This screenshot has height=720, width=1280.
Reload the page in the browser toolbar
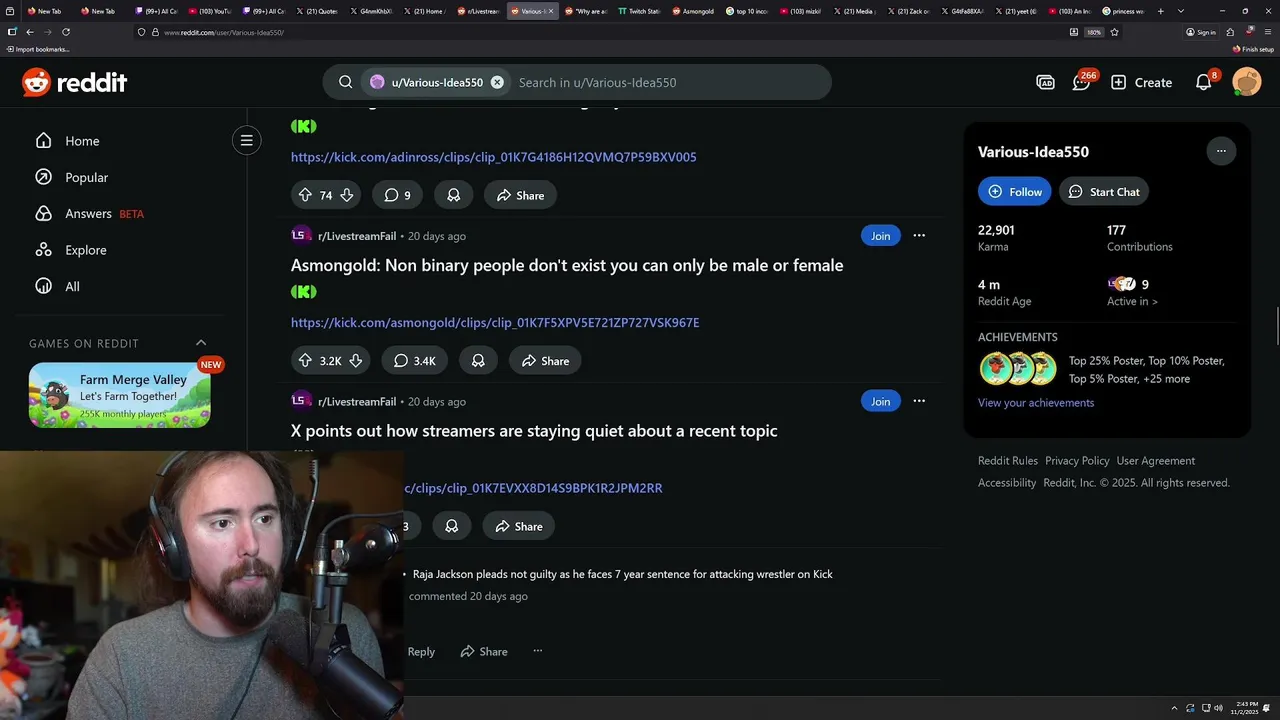(66, 32)
